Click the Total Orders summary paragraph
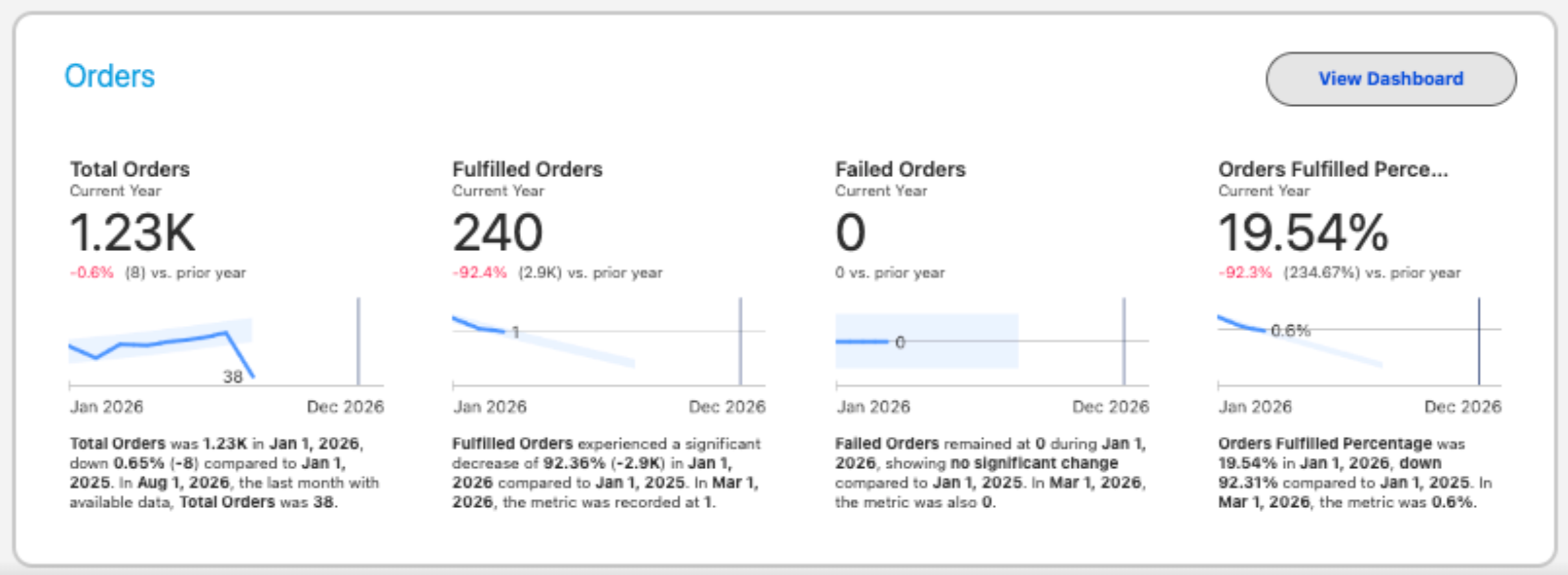The height and width of the screenshot is (575, 1568). click(x=225, y=473)
